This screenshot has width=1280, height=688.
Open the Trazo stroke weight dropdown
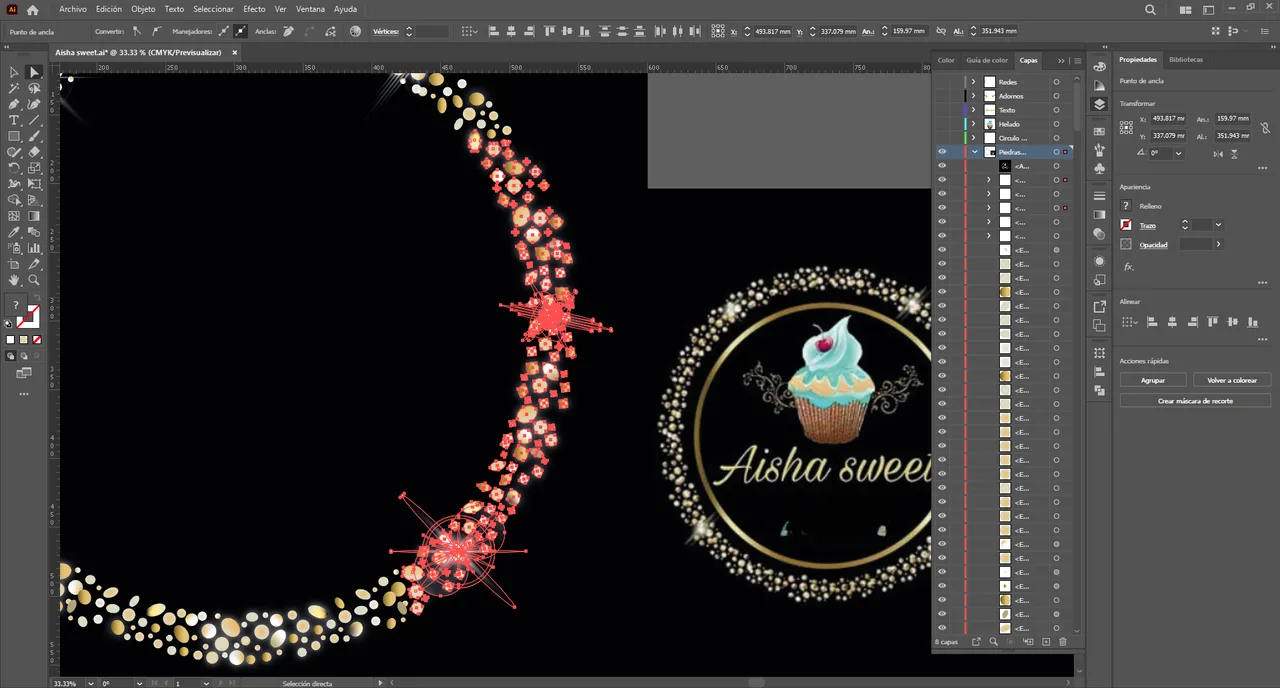[x=1218, y=225]
